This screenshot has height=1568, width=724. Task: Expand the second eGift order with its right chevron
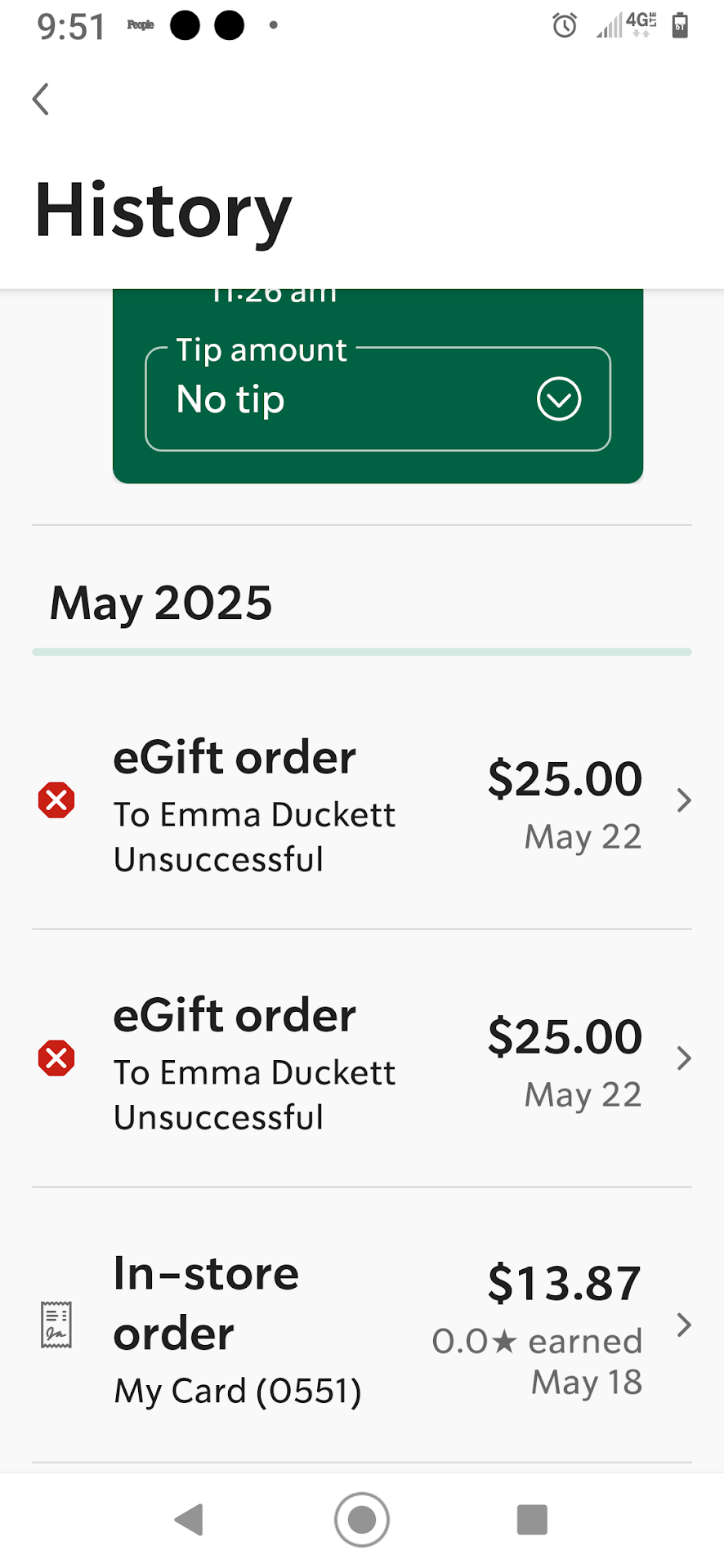point(684,1058)
